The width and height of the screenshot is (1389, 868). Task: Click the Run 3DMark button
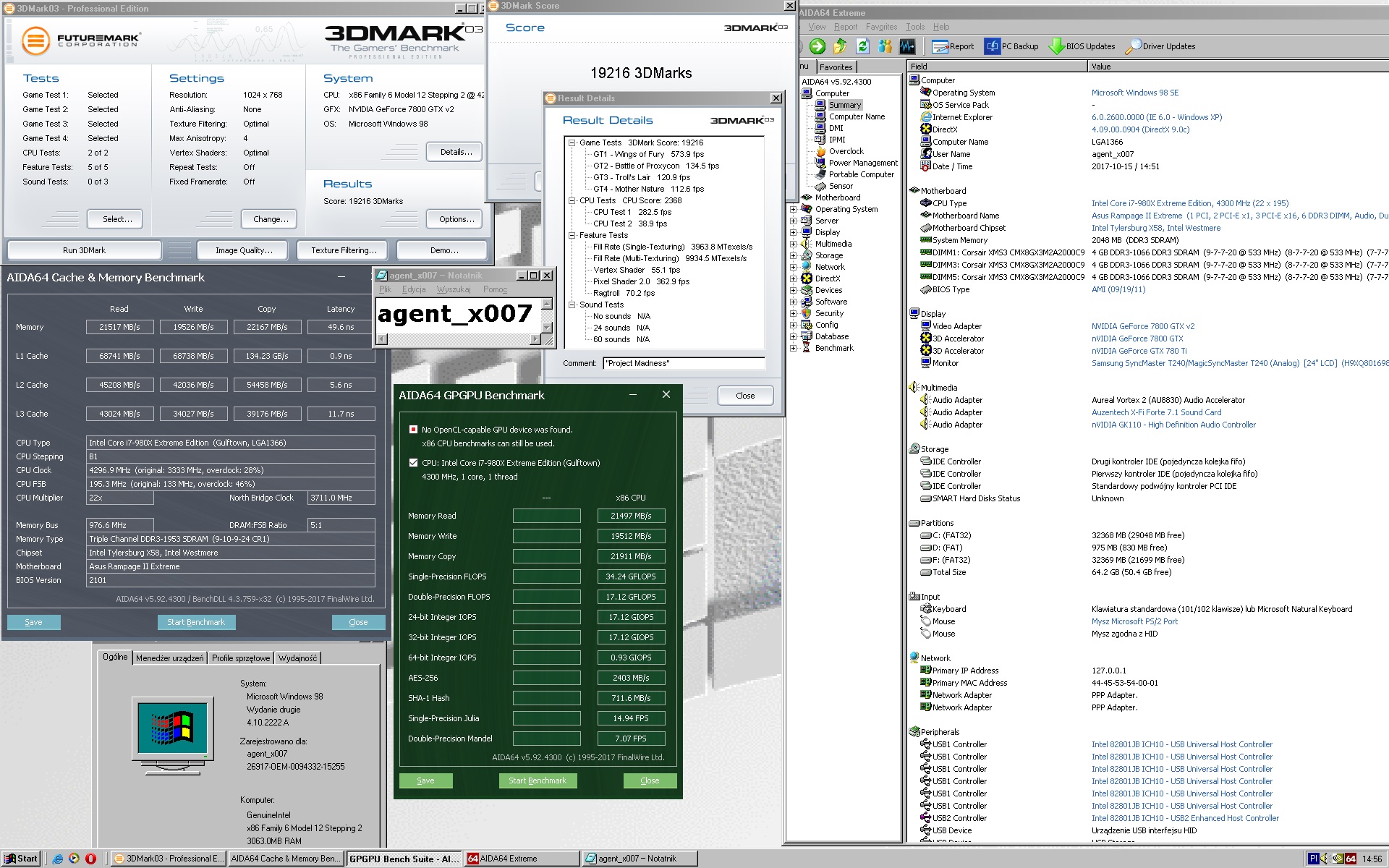[84, 250]
